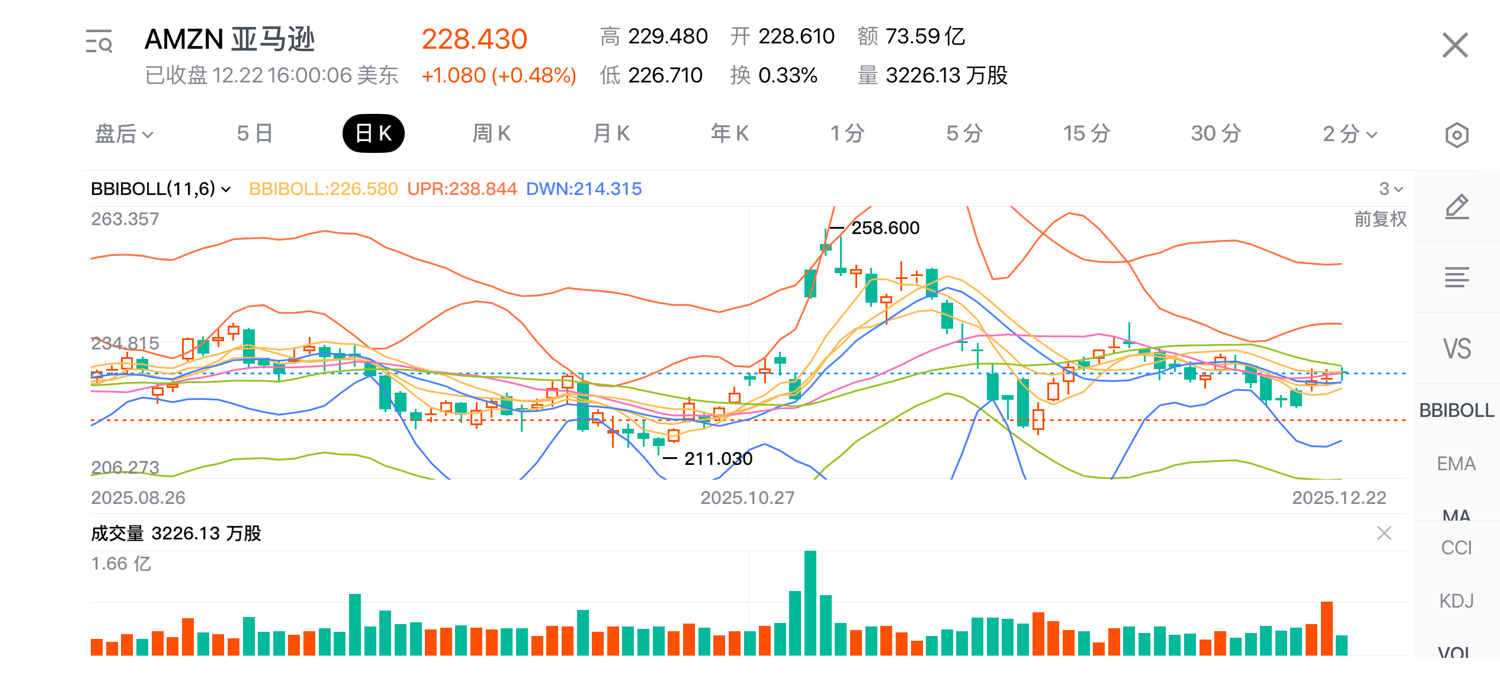Click the 2025.08.26 start date label

[138, 497]
